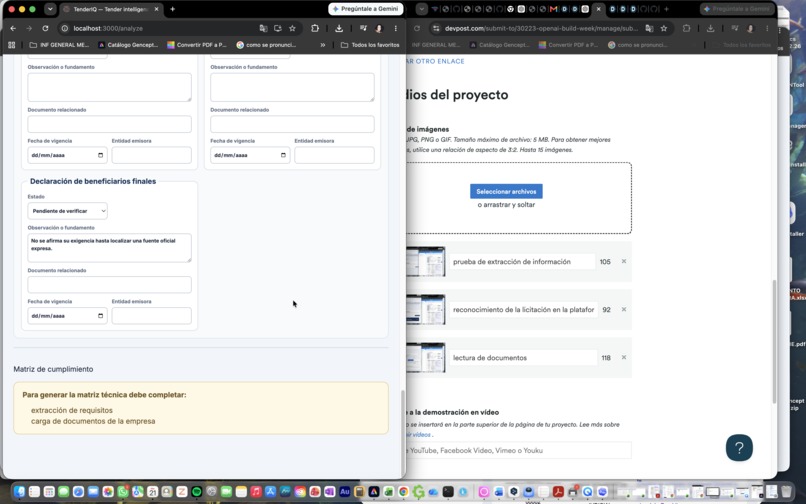Open Chrome three-dot menu in TenderIQ window
The width and height of the screenshot is (806, 504).
(x=395, y=28)
